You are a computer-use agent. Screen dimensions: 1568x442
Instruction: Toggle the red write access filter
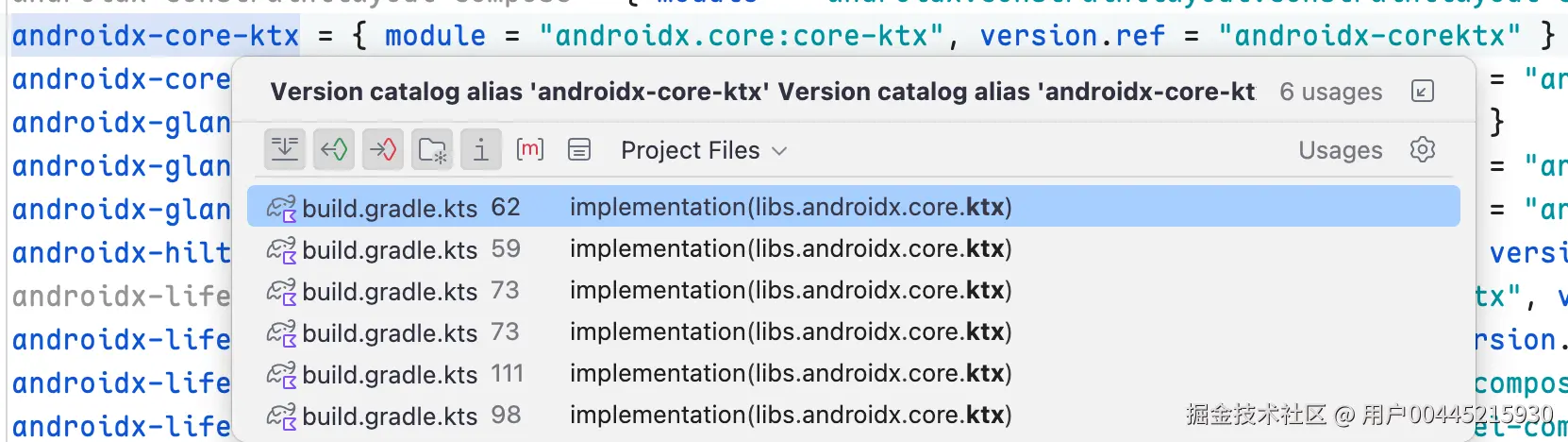click(383, 149)
